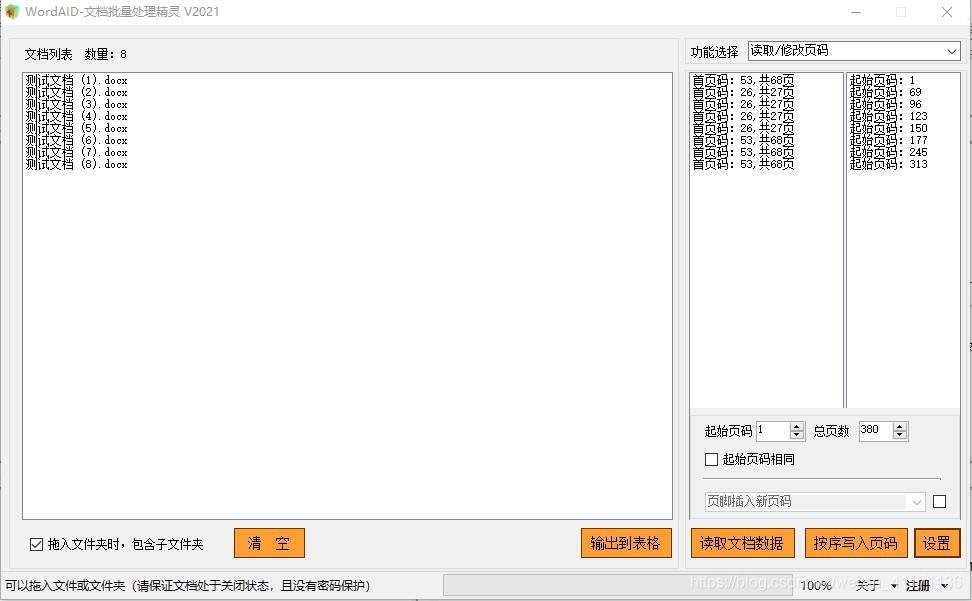Click the 数量: 8 document count label
Image resolution: width=972 pixels, height=601 pixels.
click(x=105, y=55)
